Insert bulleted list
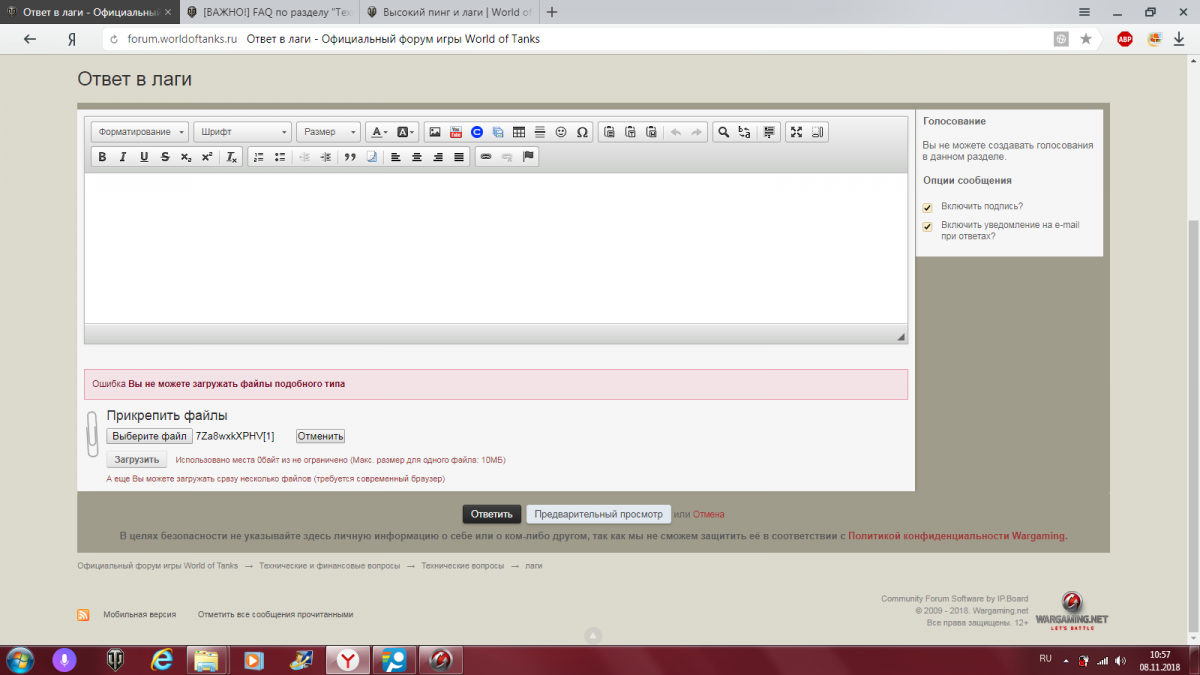The height and width of the screenshot is (675, 1200). 280,157
